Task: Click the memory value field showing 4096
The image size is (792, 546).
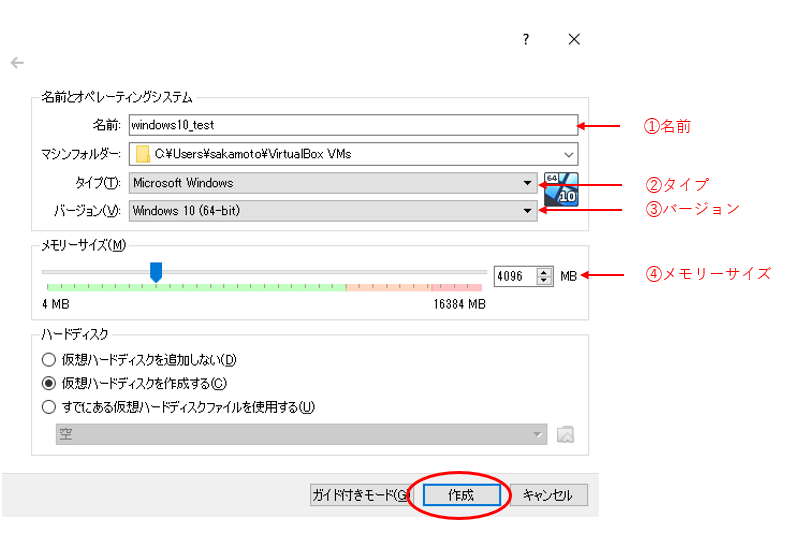Action: coord(515,276)
